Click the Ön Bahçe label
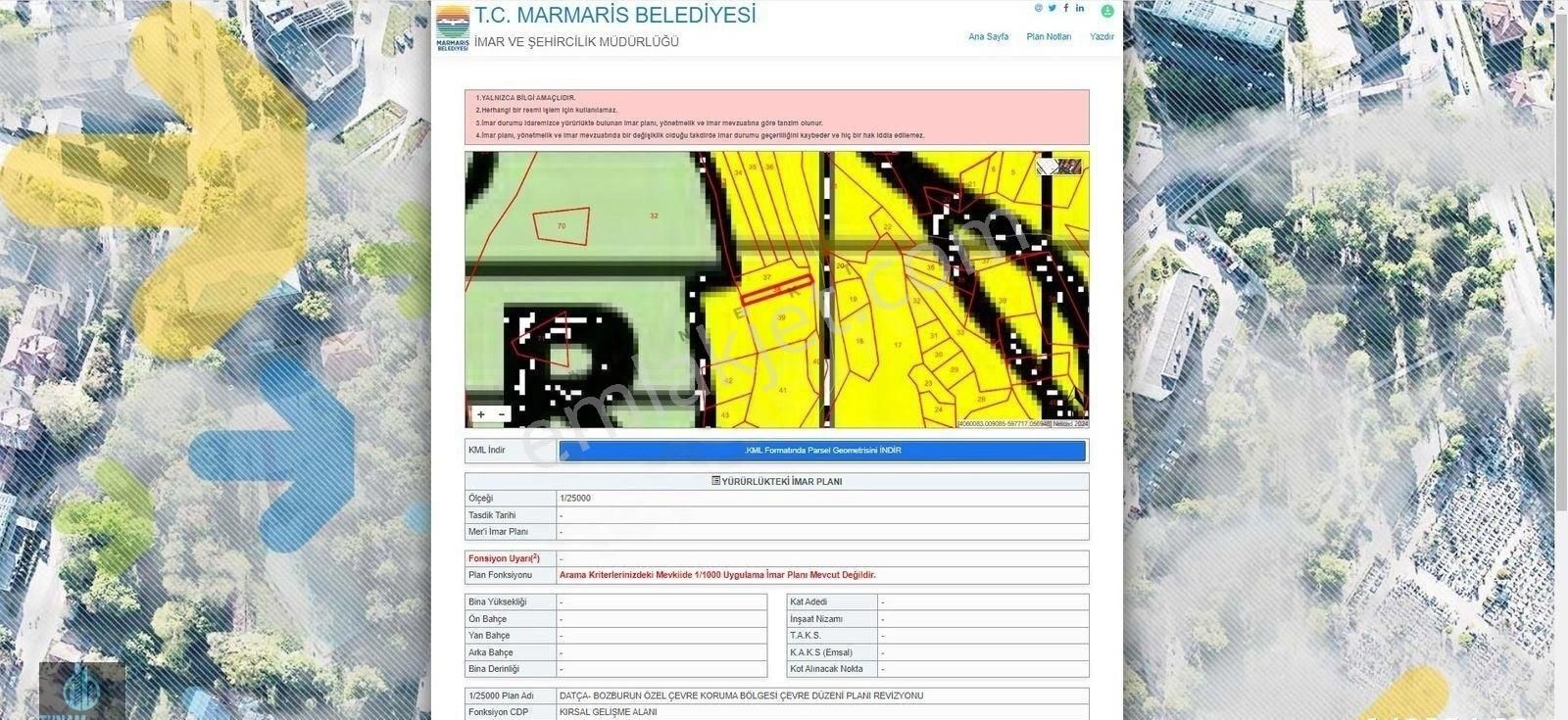Image resolution: width=1568 pixels, height=720 pixels. (487, 619)
